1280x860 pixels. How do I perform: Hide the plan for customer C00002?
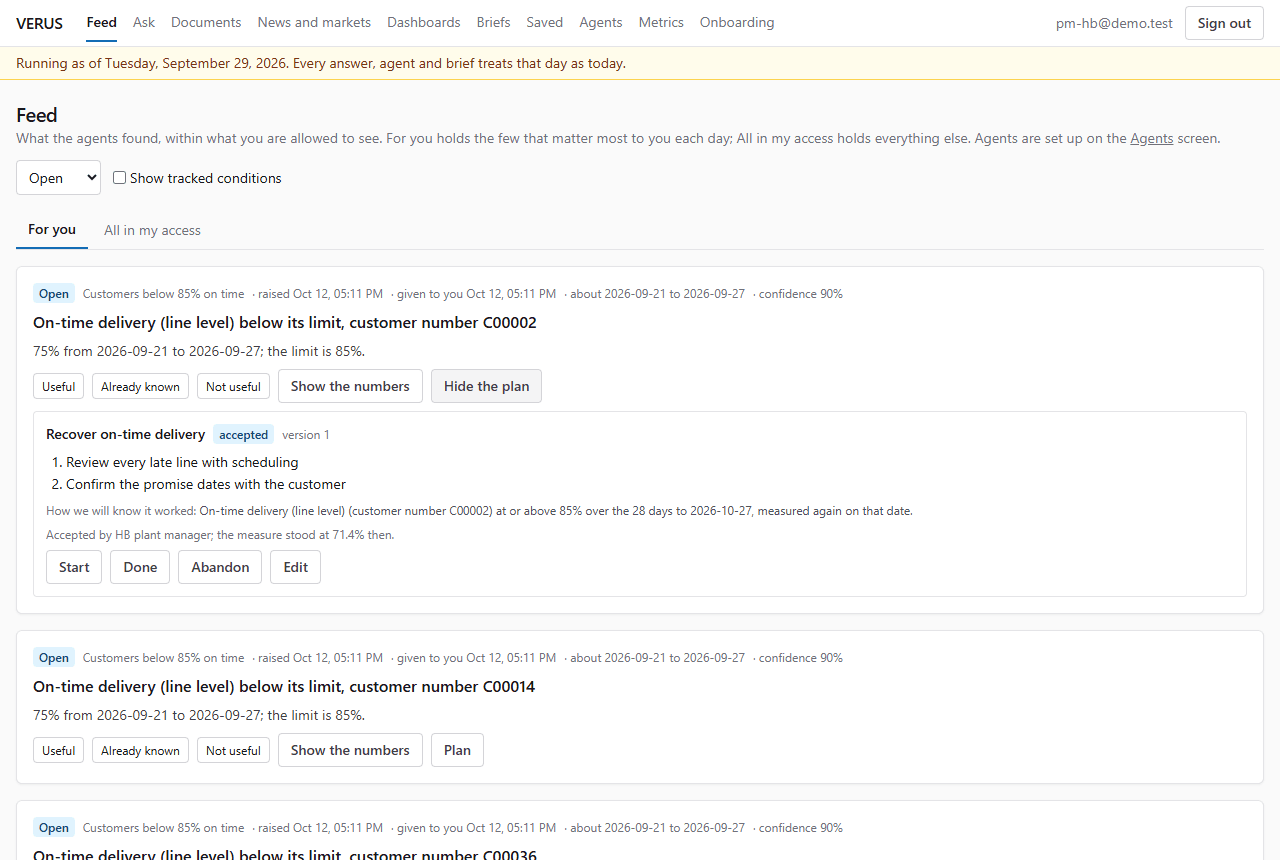(486, 386)
